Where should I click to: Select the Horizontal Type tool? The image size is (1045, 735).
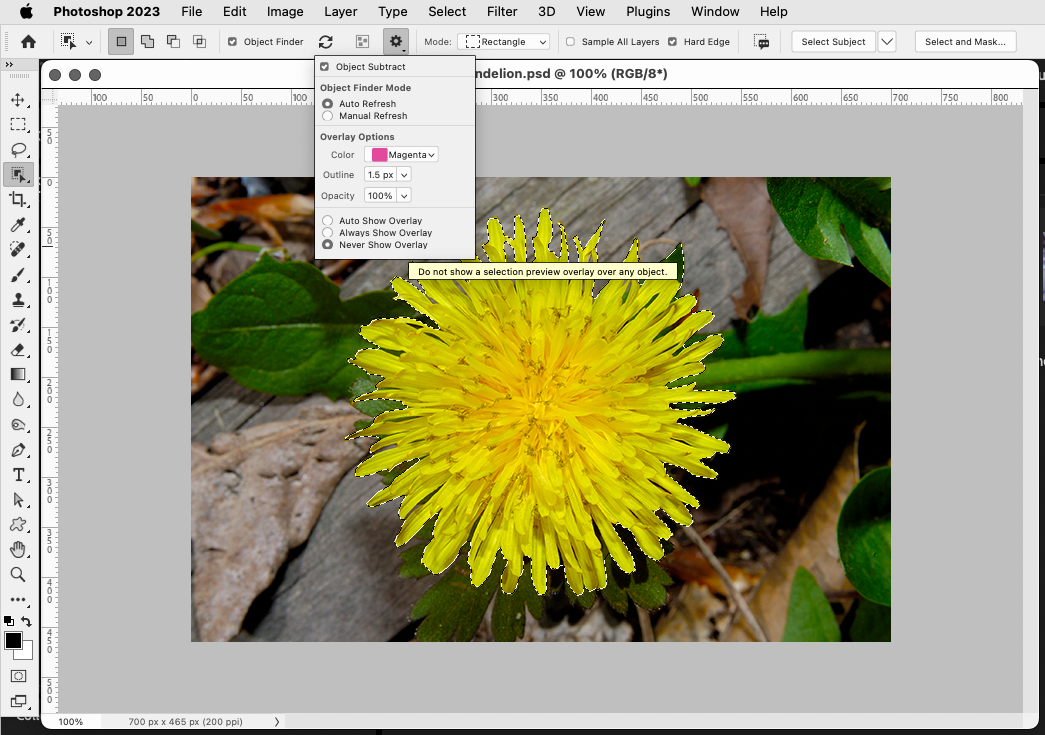click(20, 474)
